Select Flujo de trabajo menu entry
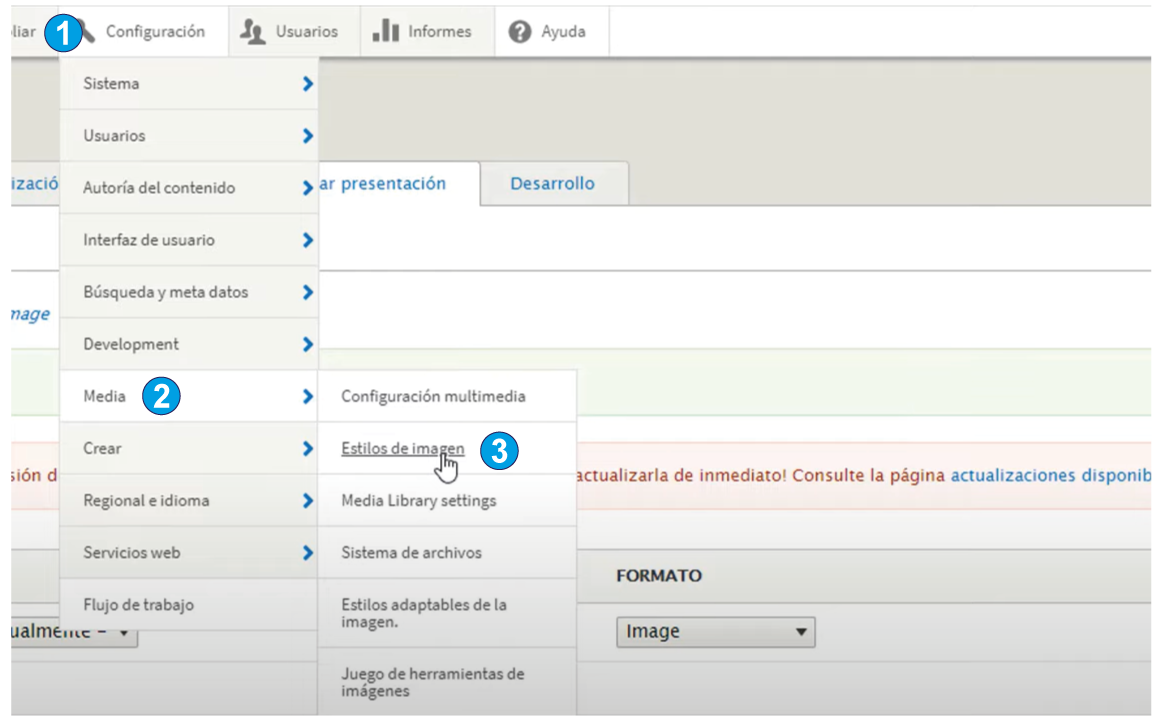The image size is (1162, 721). (x=189, y=605)
